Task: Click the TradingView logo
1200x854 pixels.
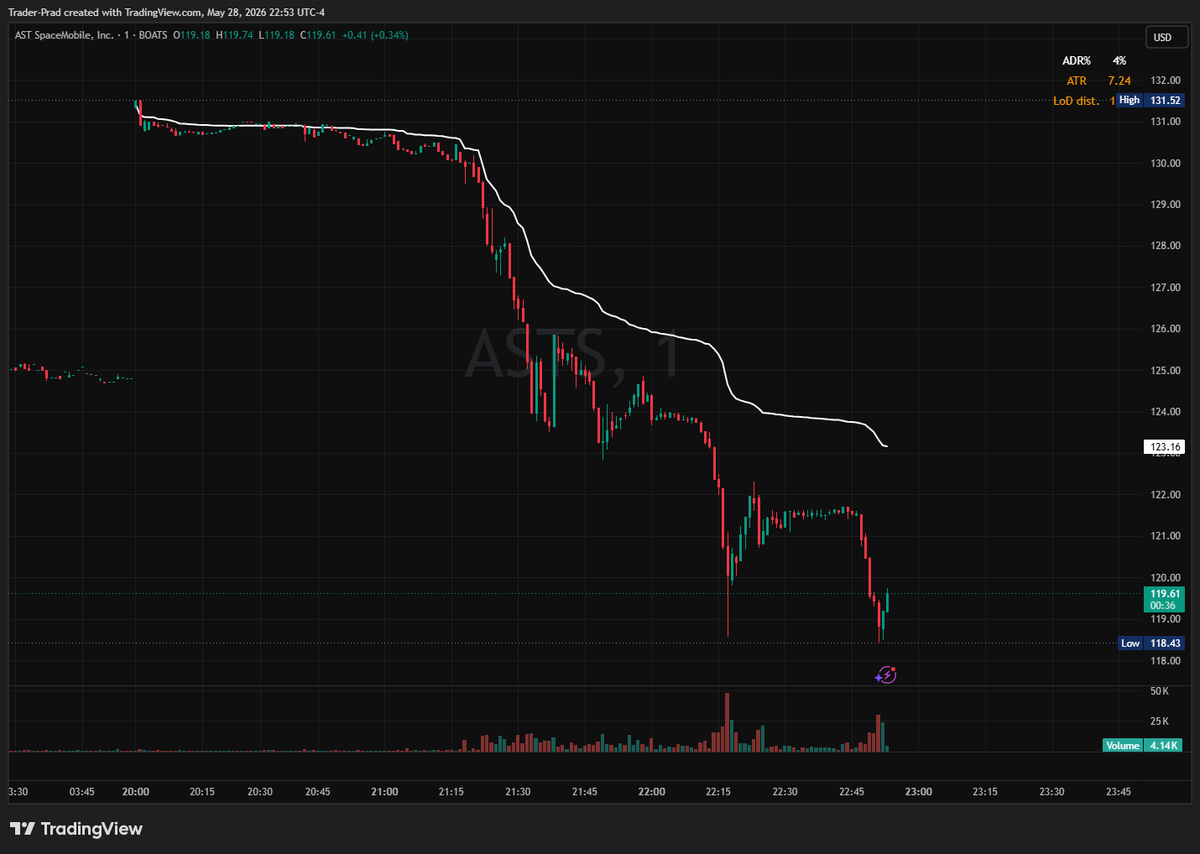Action: [x=76, y=829]
